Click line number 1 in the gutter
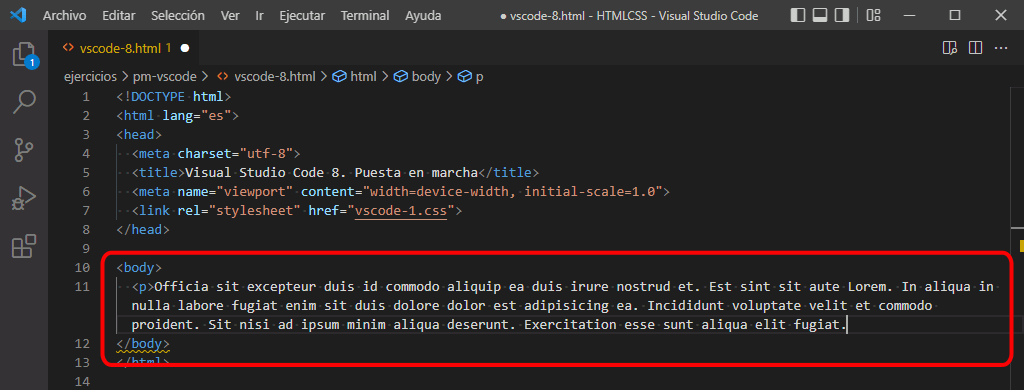This screenshot has width=1024, height=390. (86, 97)
